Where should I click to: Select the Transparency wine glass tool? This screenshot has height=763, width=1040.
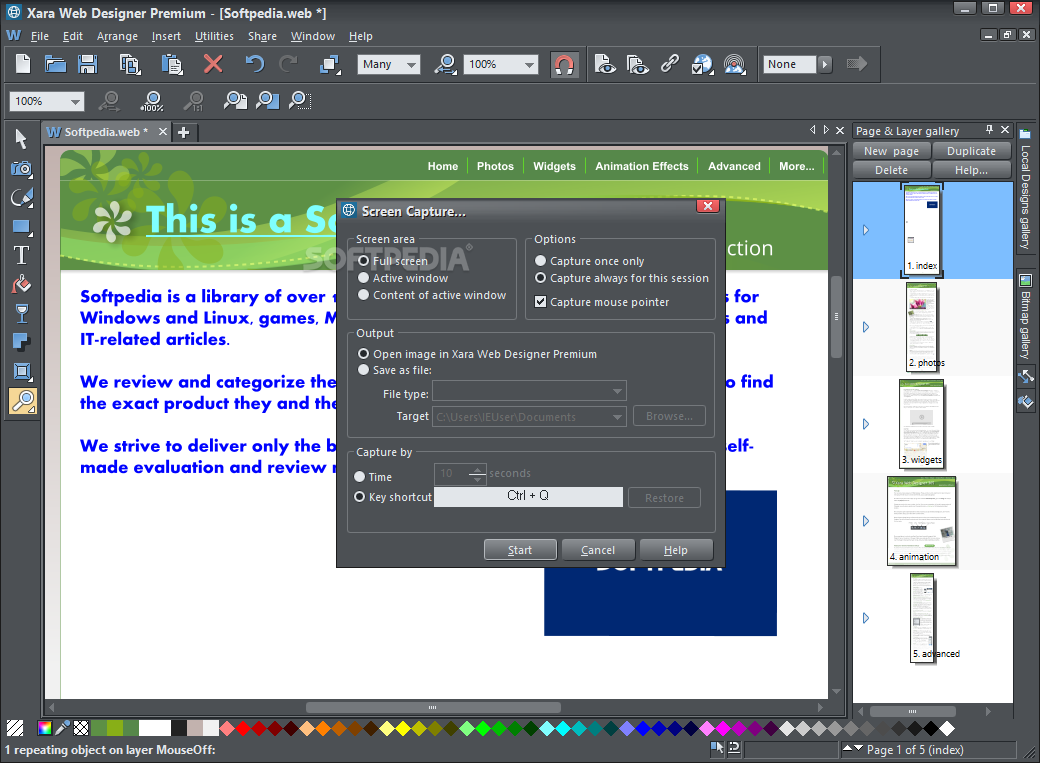[x=22, y=313]
